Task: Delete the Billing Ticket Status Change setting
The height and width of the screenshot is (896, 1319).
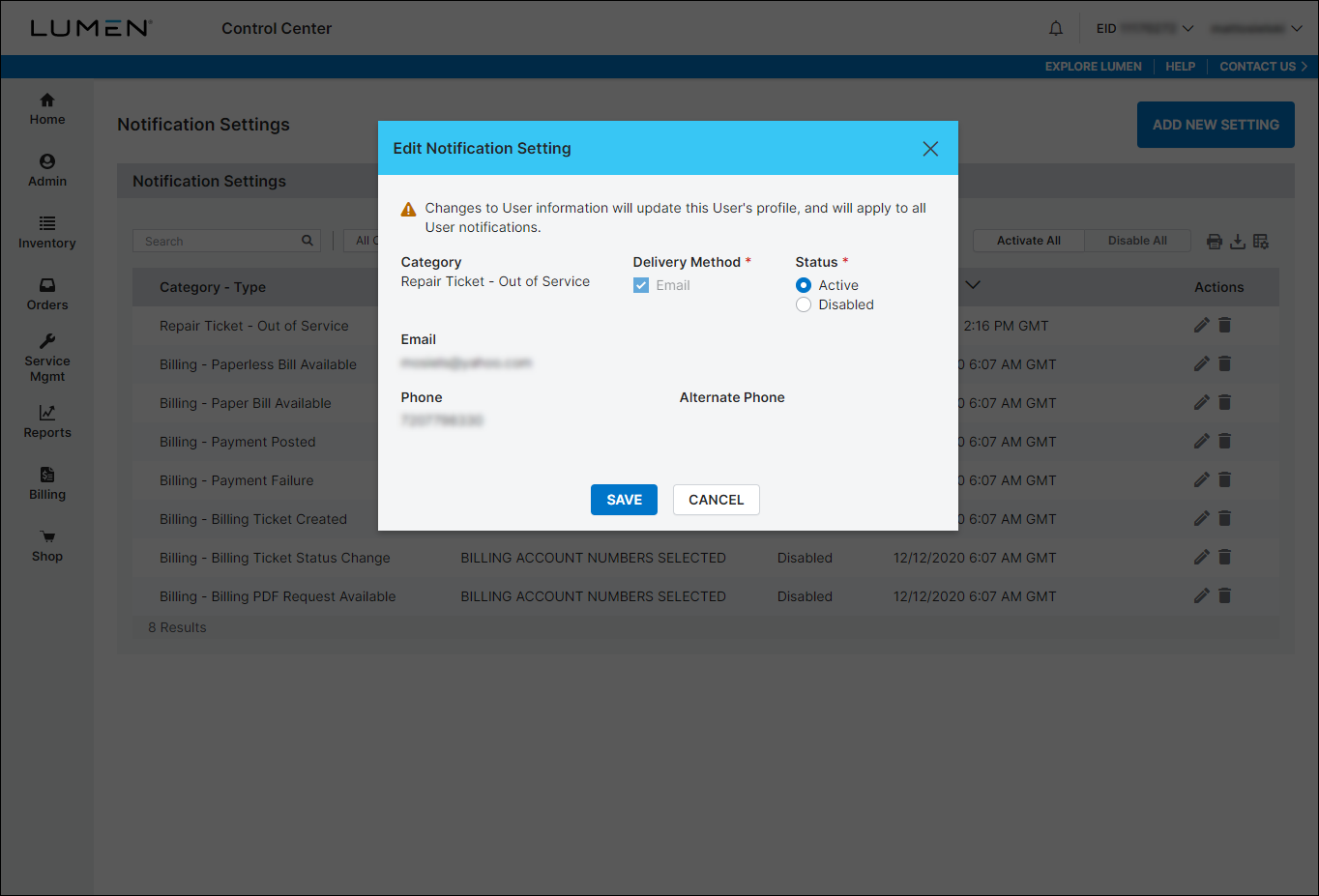Action: point(1224,558)
